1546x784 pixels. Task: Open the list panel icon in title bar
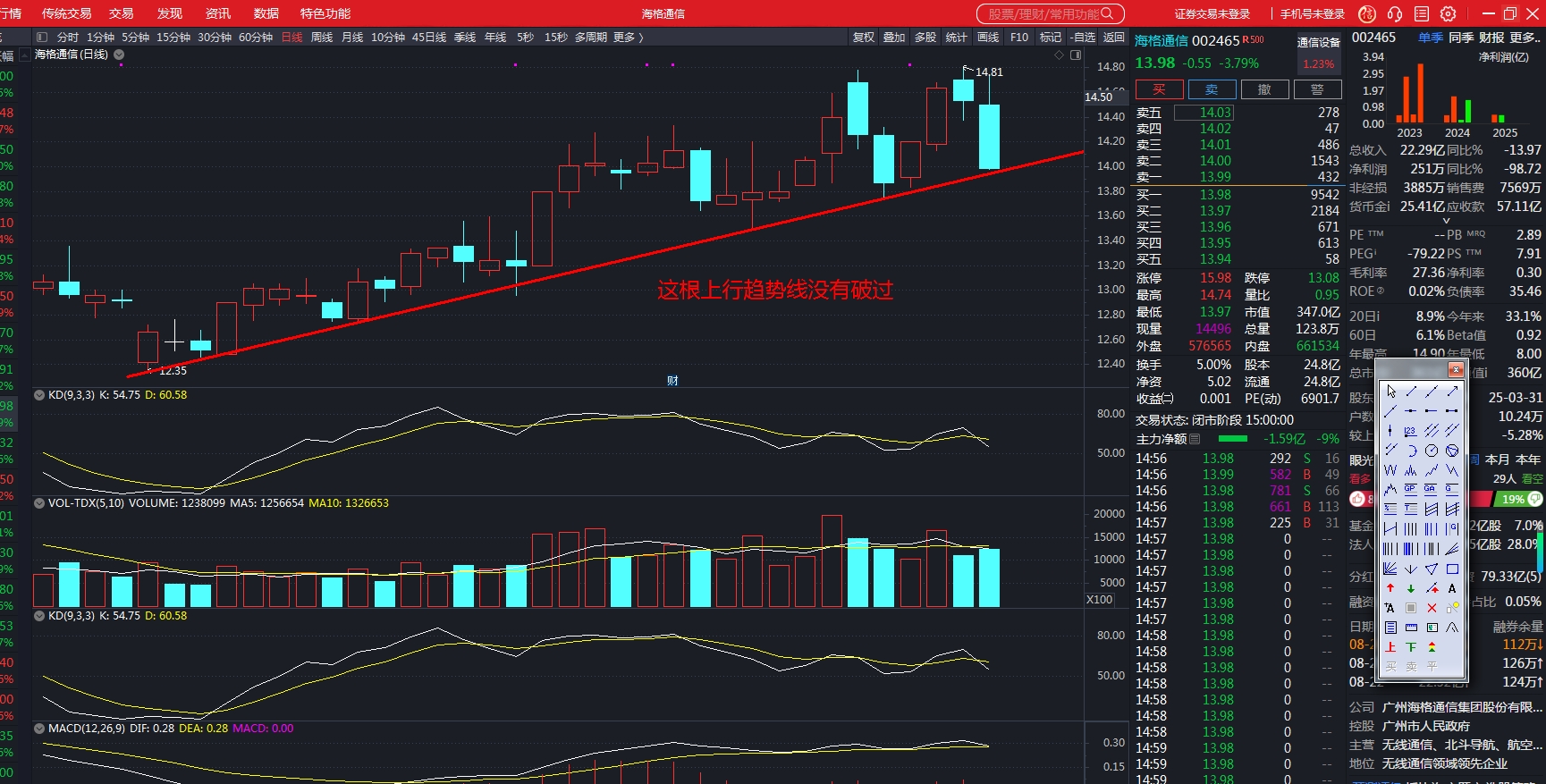point(1422,13)
